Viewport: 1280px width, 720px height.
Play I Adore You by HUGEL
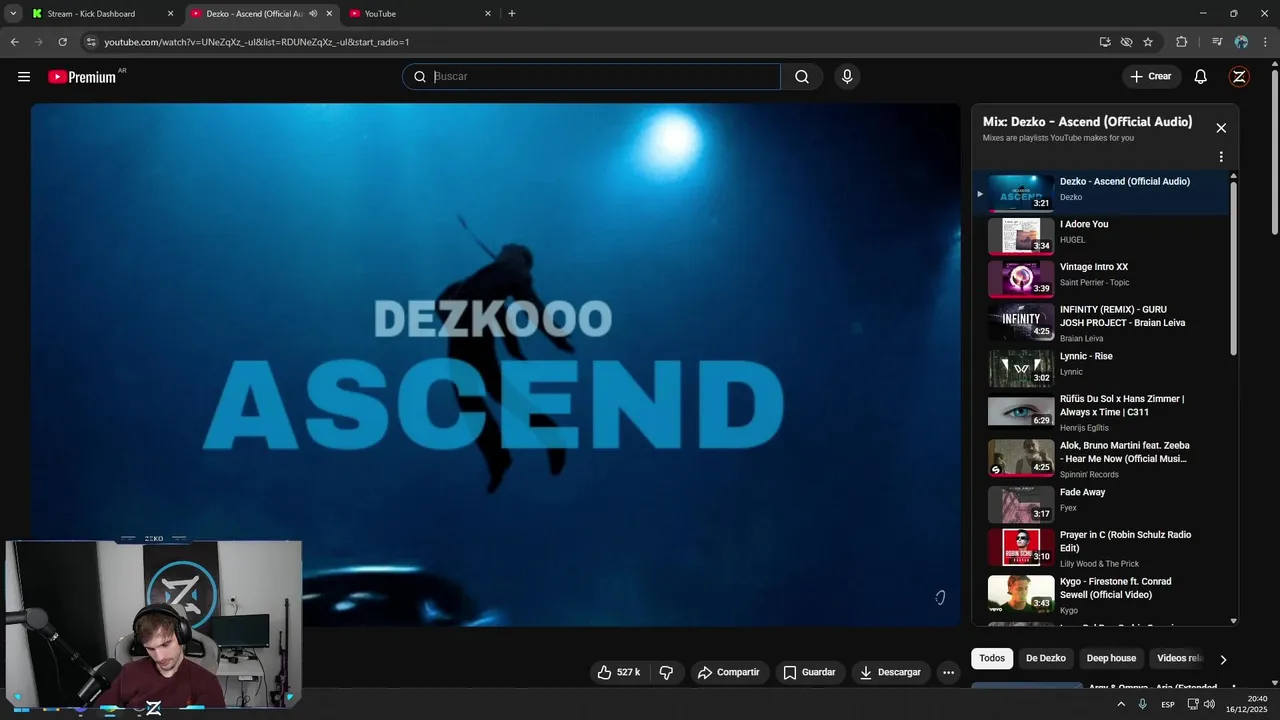tap(1100, 236)
